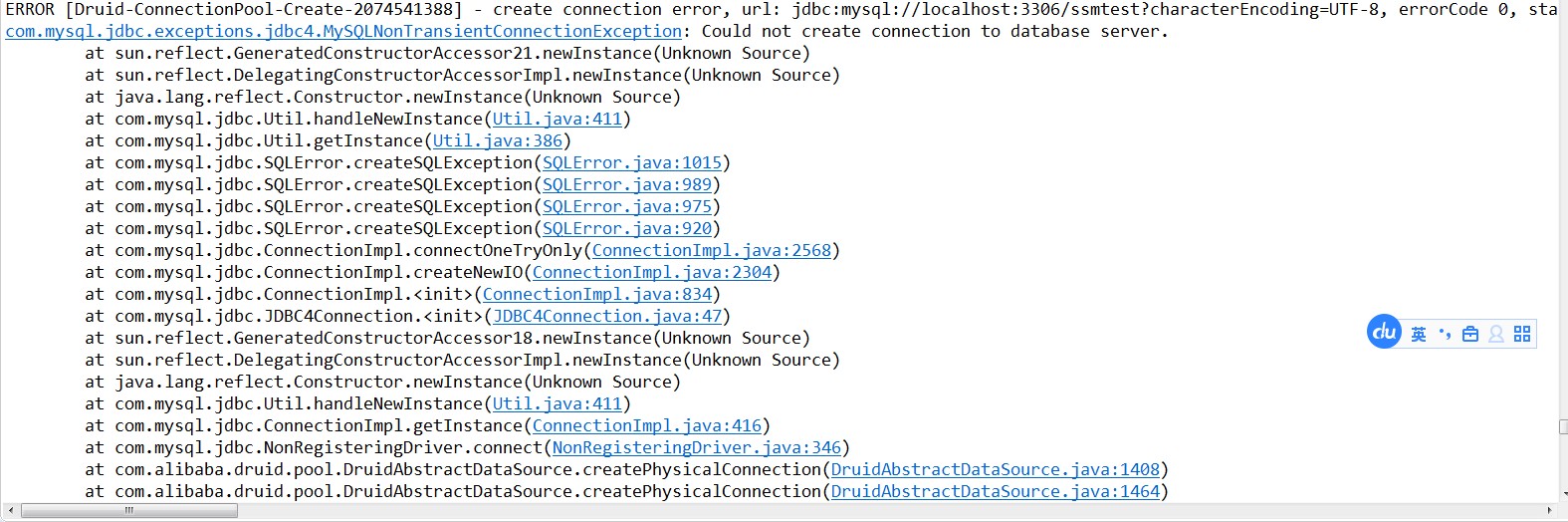The width and height of the screenshot is (1568, 522).
Task: Toggle the 英 English mode indicator
Action: (1419, 335)
